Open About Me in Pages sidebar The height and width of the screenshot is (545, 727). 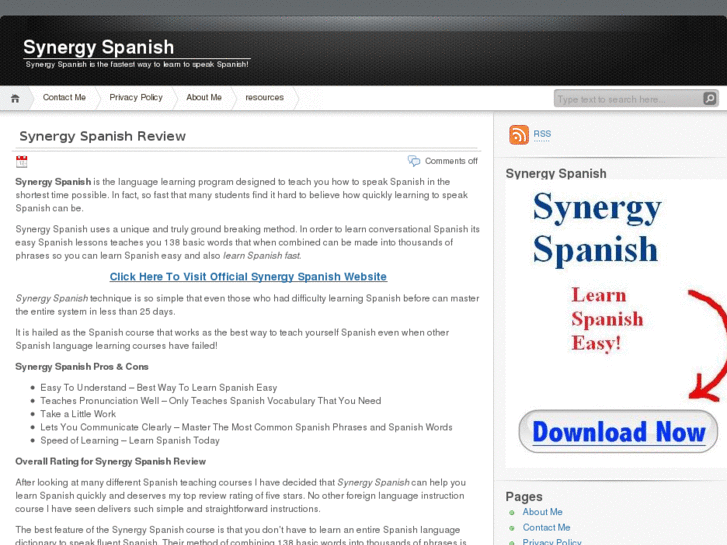coord(542,512)
